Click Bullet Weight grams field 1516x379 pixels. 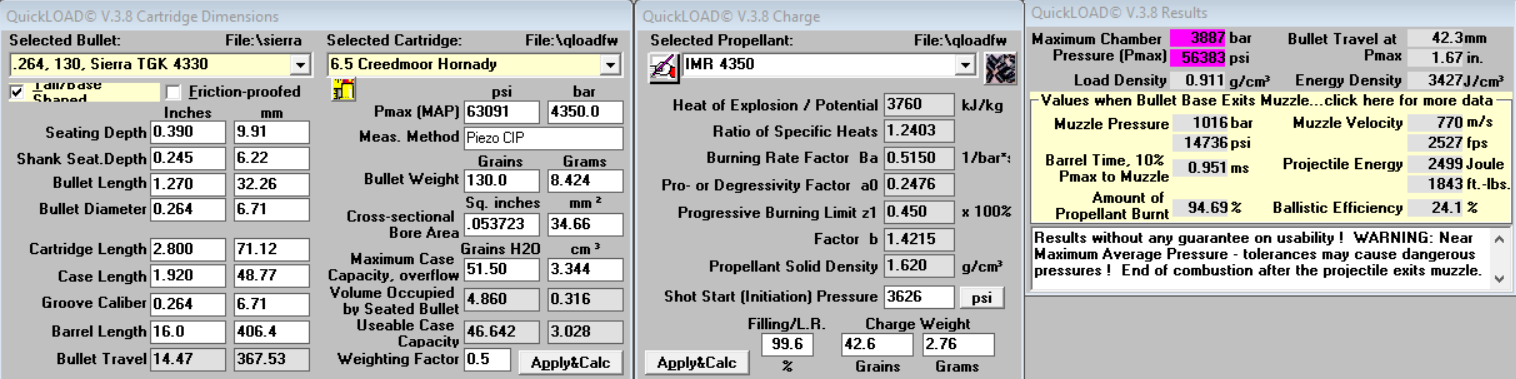click(586, 182)
